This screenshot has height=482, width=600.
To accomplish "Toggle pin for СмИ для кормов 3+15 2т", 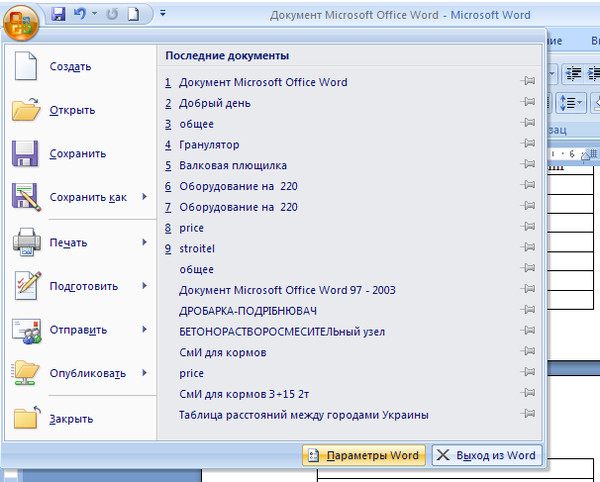I will [x=528, y=392].
